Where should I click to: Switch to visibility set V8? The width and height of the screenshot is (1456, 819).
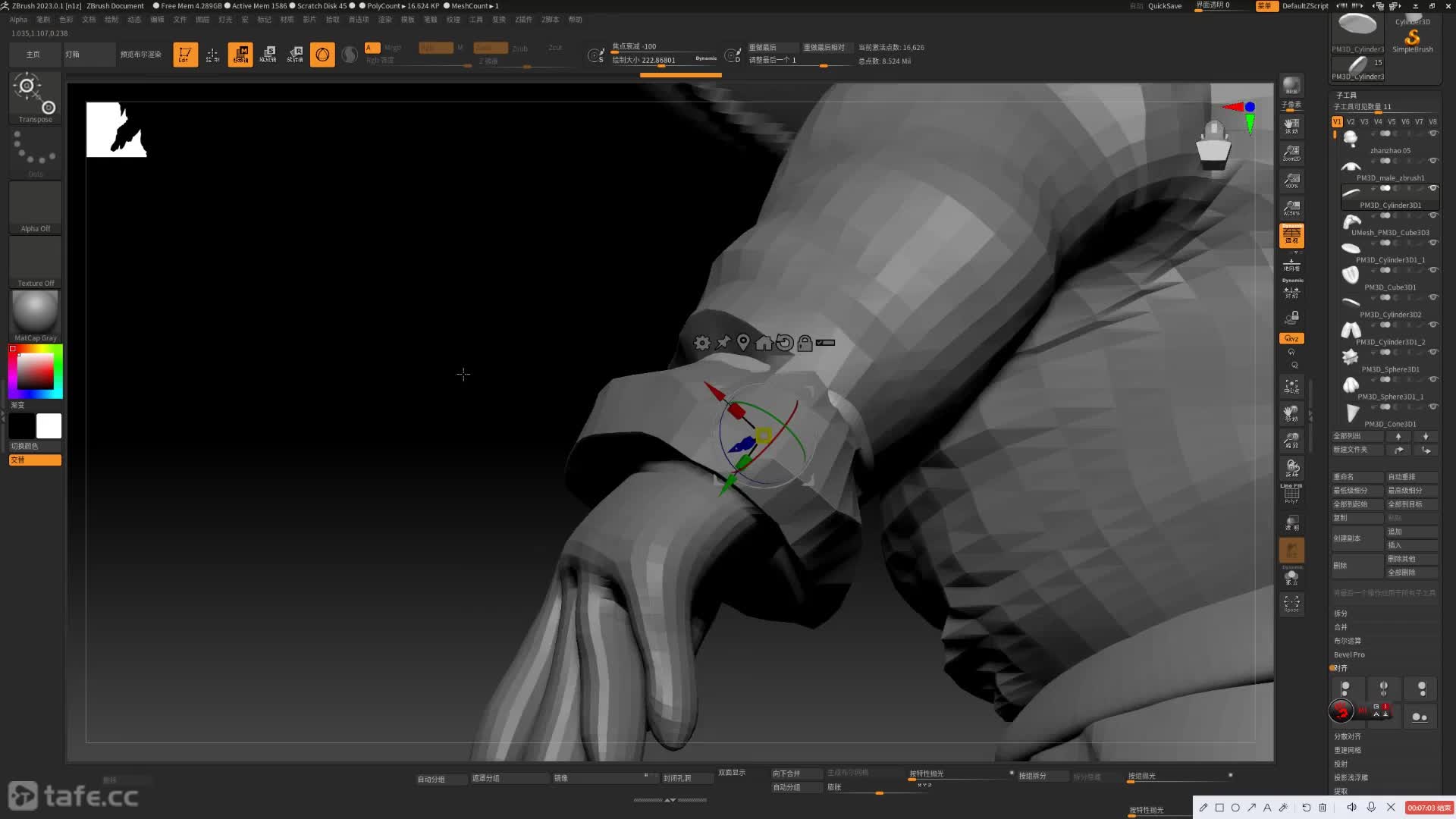click(1432, 122)
